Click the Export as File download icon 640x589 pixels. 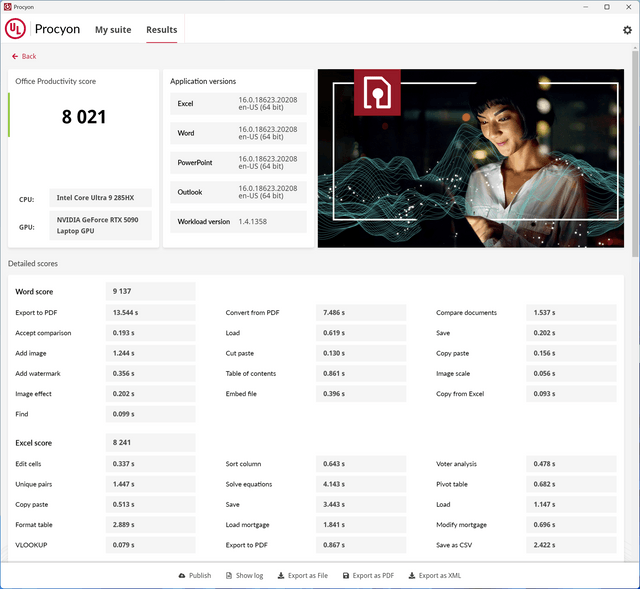281,576
